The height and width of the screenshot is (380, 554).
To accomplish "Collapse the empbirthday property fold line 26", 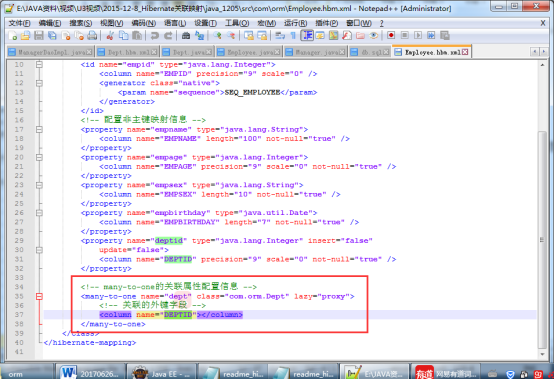I will point(39,213).
